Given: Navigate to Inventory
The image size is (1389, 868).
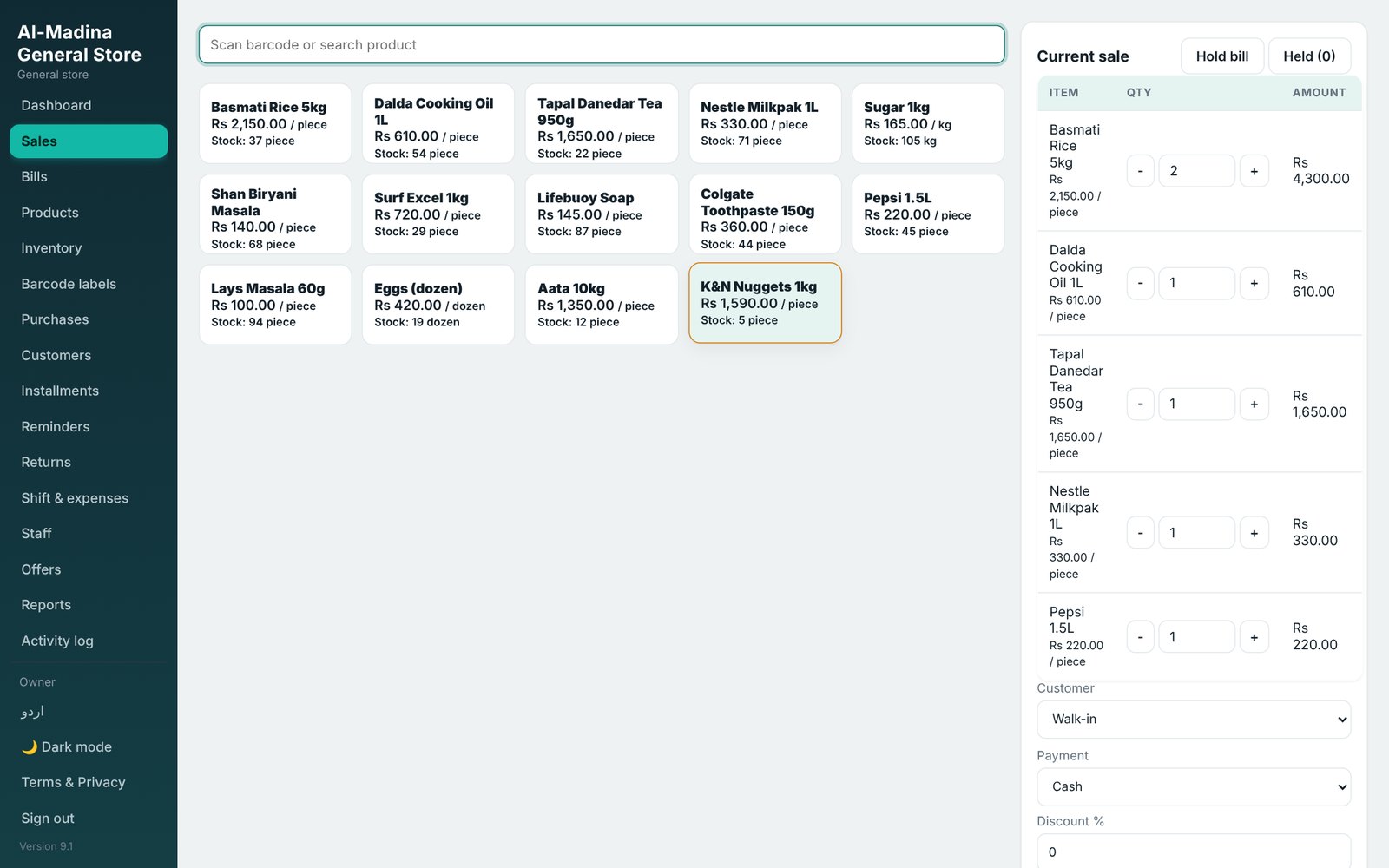Looking at the screenshot, I should coord(89,248).
